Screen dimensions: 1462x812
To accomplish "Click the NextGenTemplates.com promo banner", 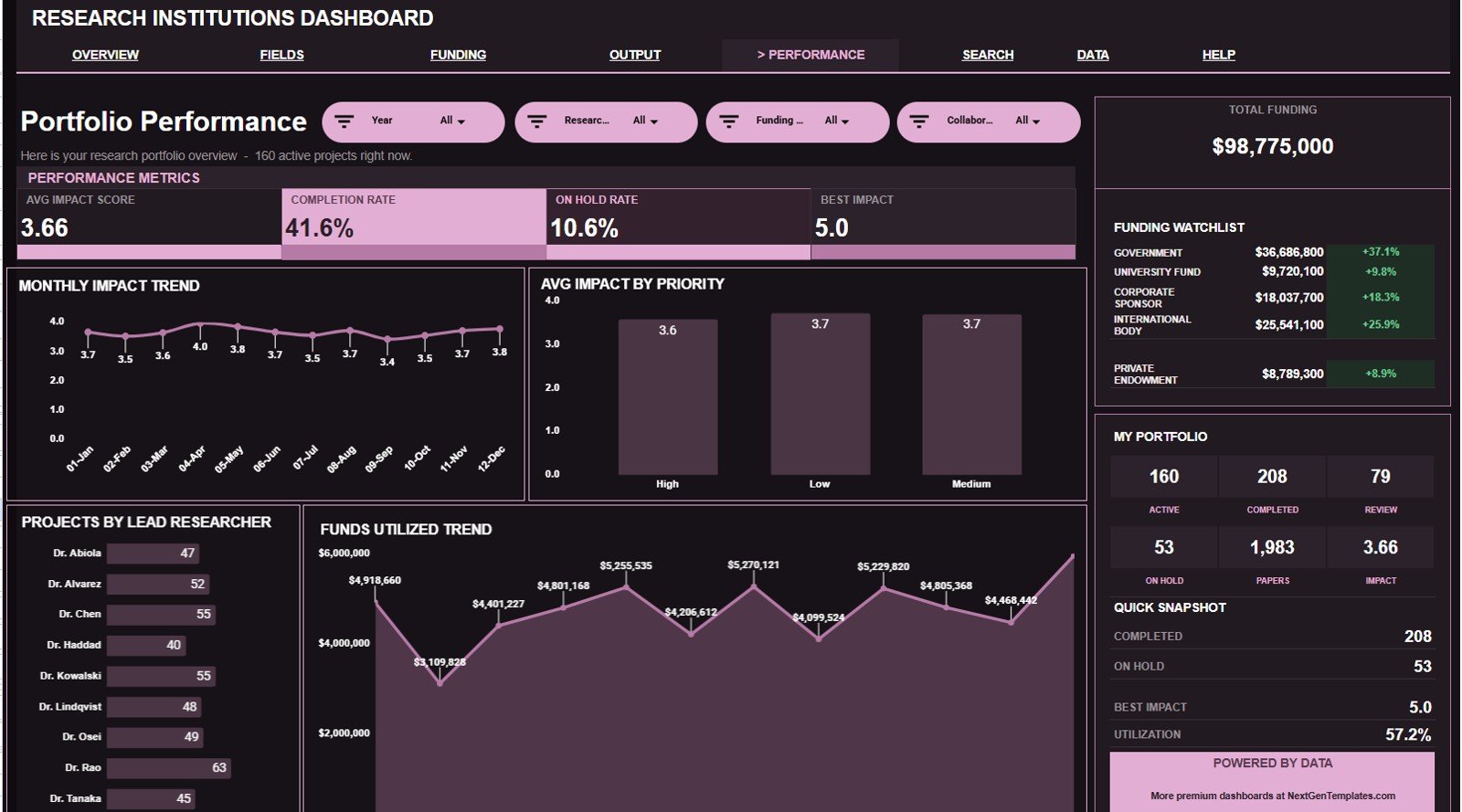I will 1272,782.
